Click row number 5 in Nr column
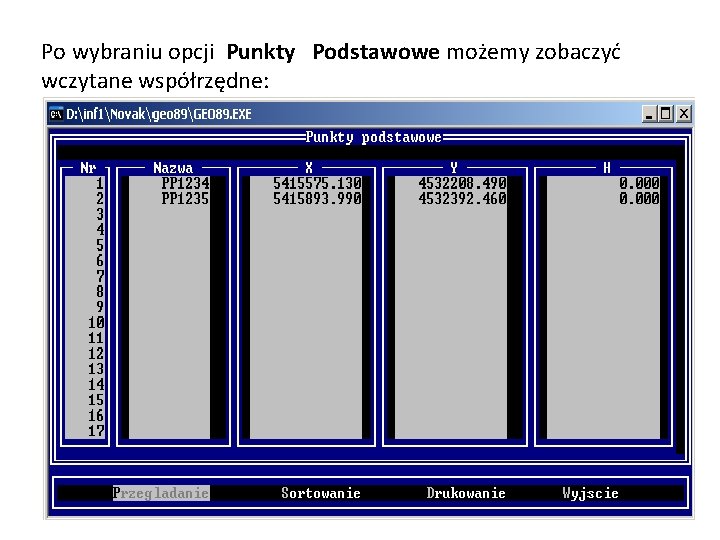 100,245
